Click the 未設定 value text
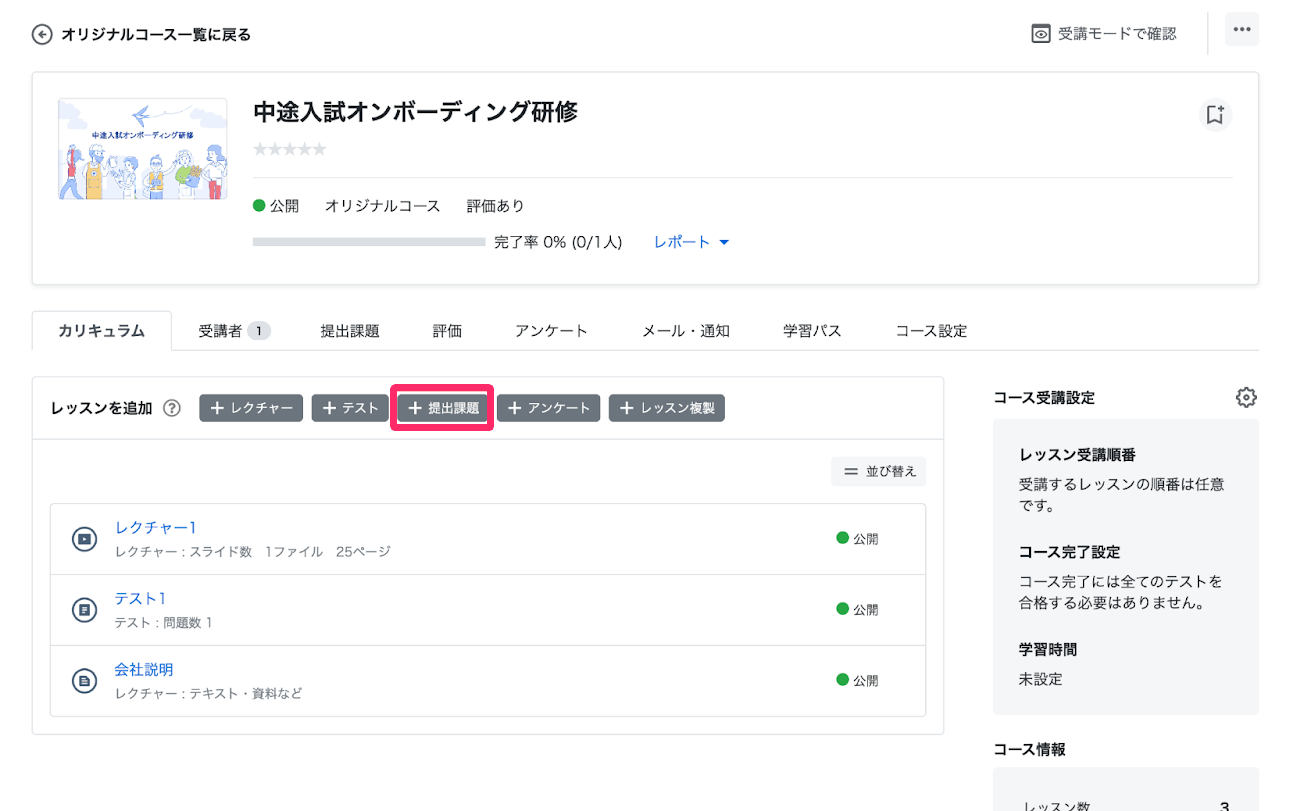Viewport: 1293px width, 811px height. coord(1041,680)
